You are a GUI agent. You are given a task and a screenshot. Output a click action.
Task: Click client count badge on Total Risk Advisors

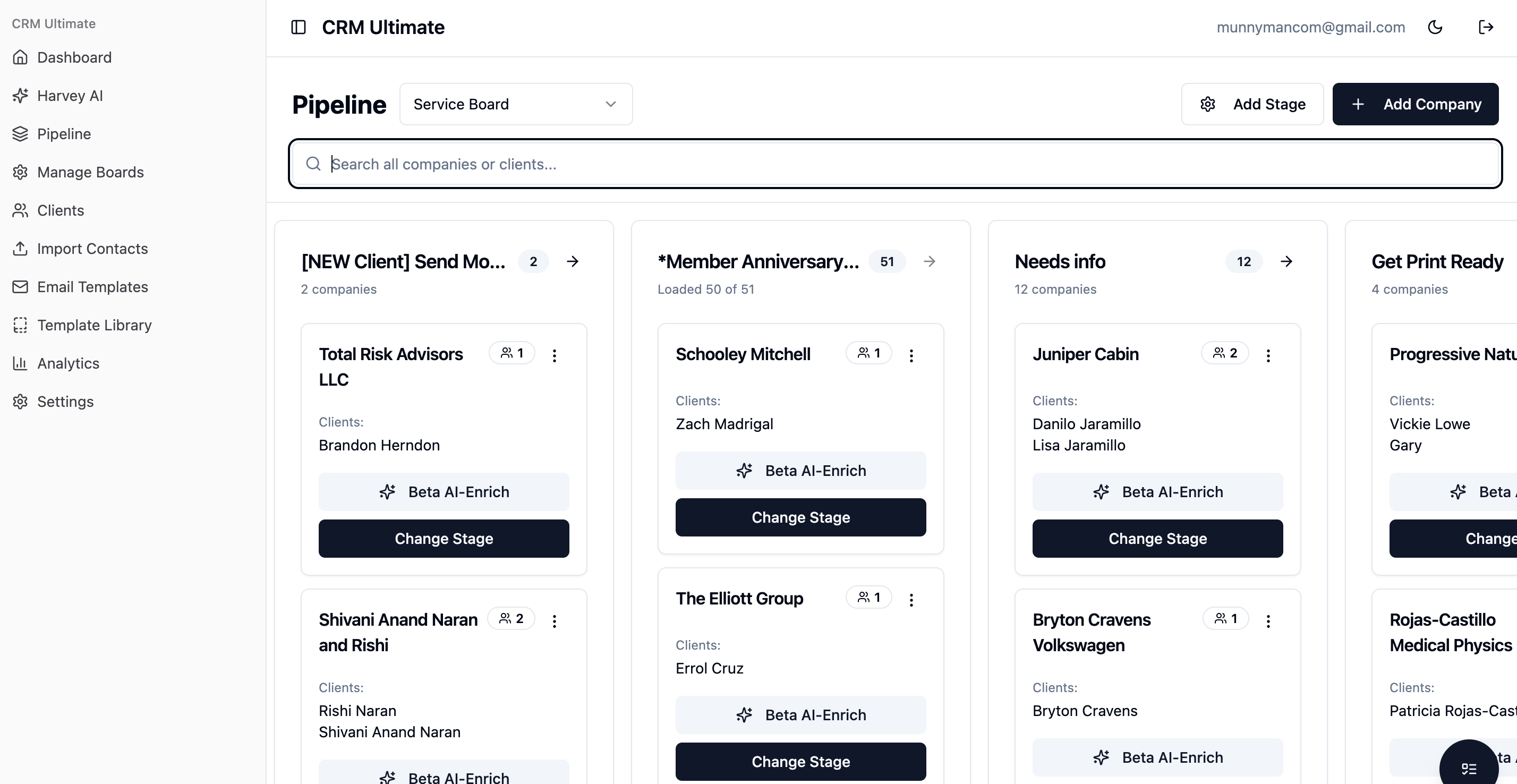[x=512, y=353]
